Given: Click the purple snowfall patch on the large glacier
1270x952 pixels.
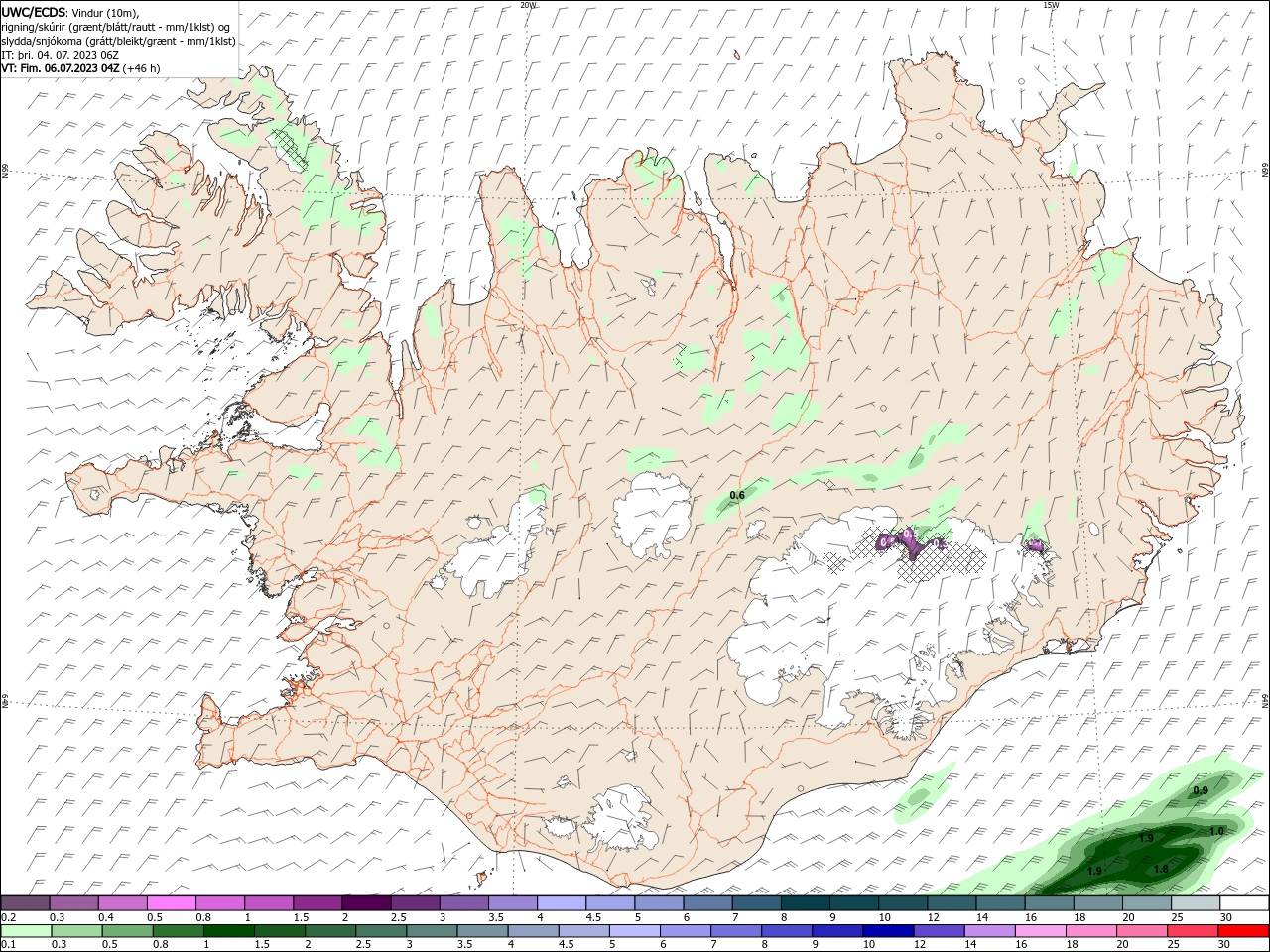Looking at the screenshot, I should tap(908, 543).
